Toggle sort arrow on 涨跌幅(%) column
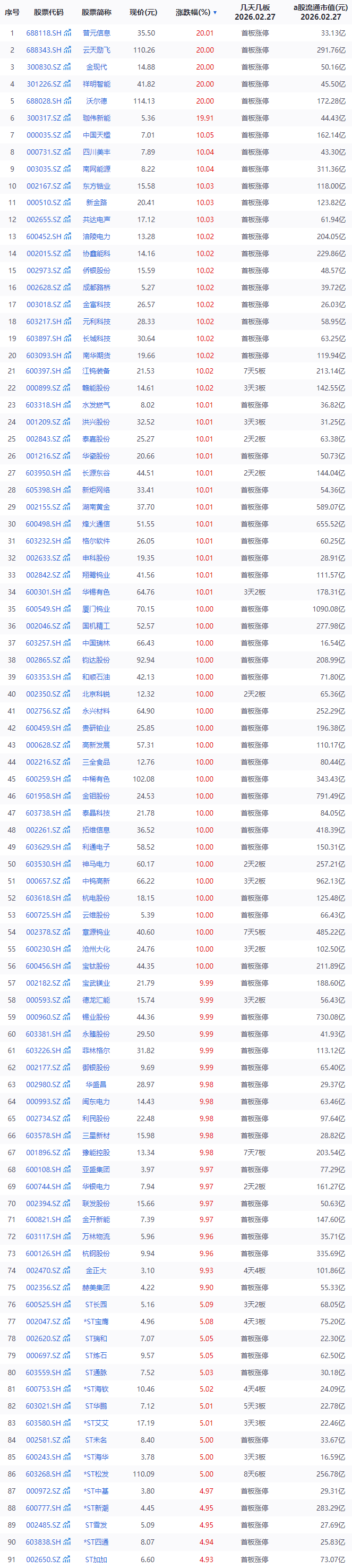The width and height of the screenshot is (352, 1568). click(214, 12)
